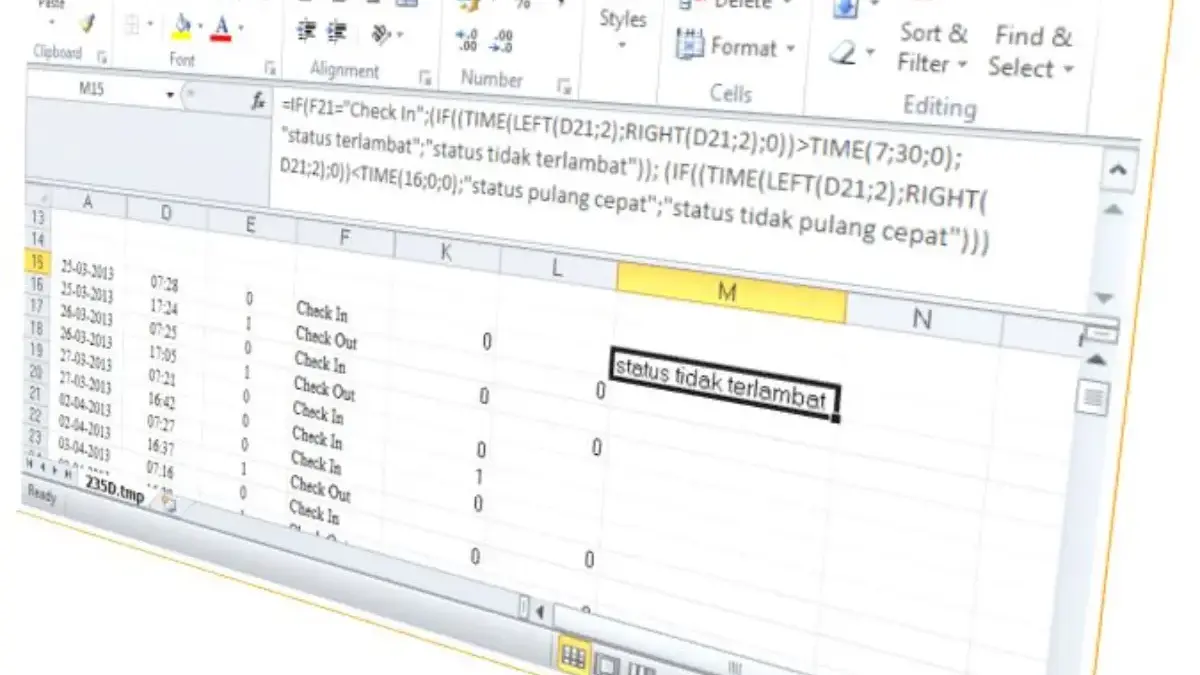Select the cell with time 17:05
1200x675 pixels.
click(162, 352)
